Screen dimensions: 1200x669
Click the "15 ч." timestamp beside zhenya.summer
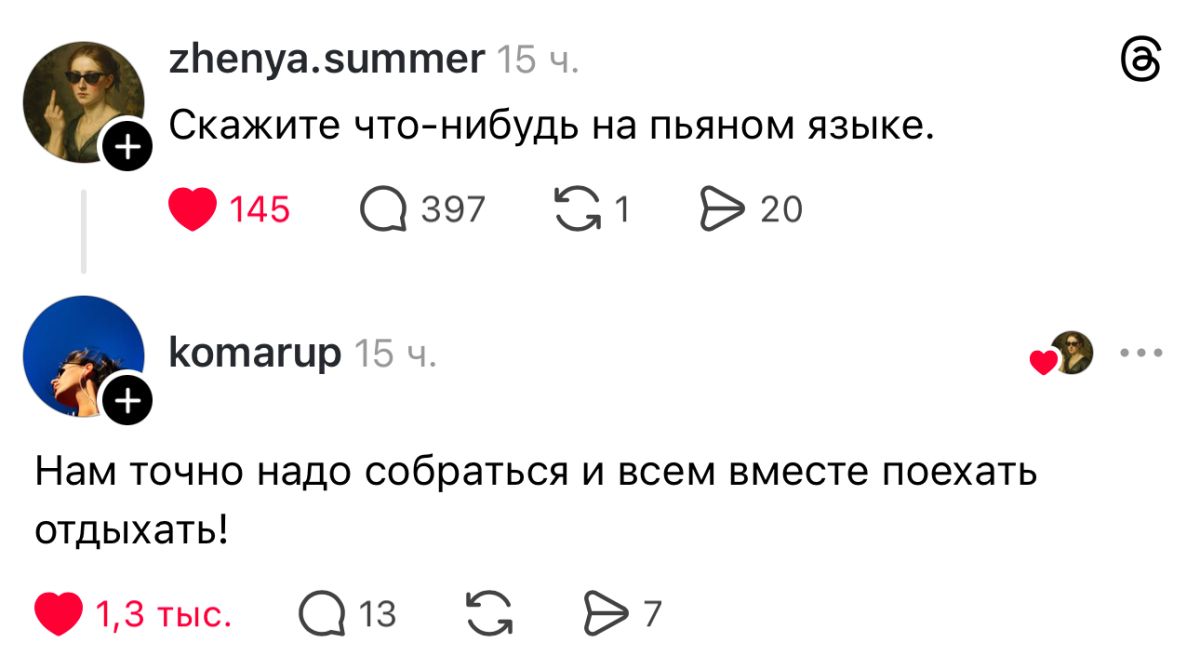(537, 61)
